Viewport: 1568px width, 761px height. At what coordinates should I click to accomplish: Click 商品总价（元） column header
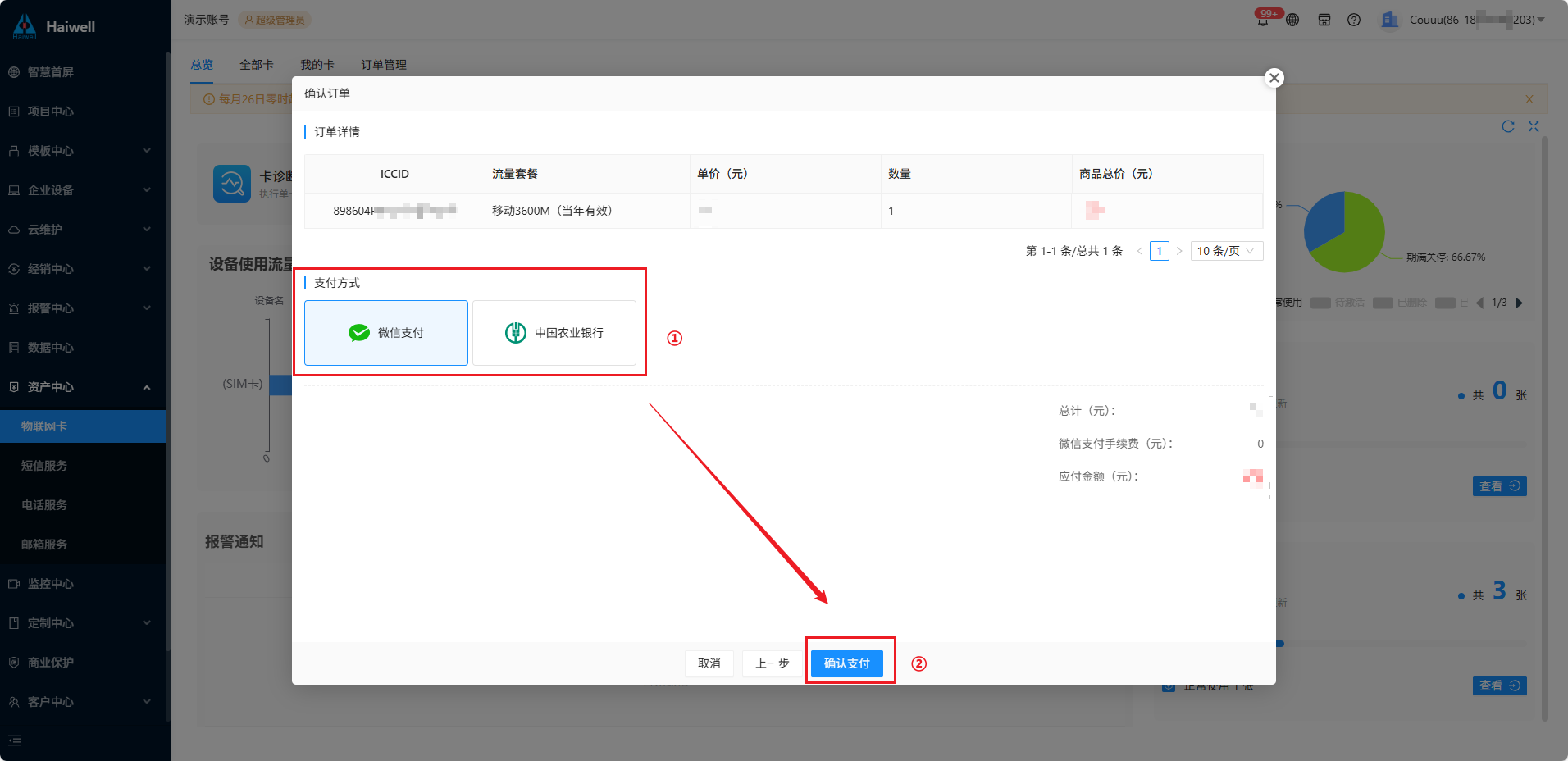1167,174
